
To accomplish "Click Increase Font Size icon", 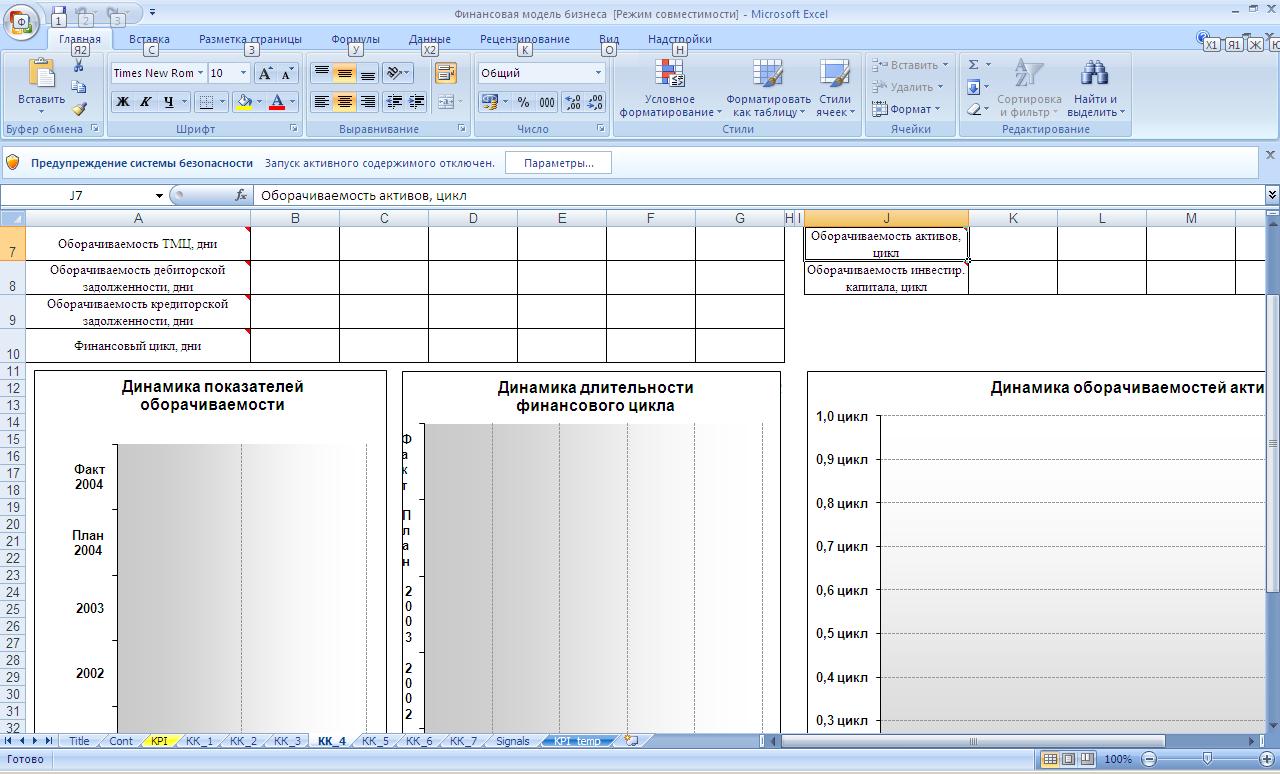I will pos(265,73).
